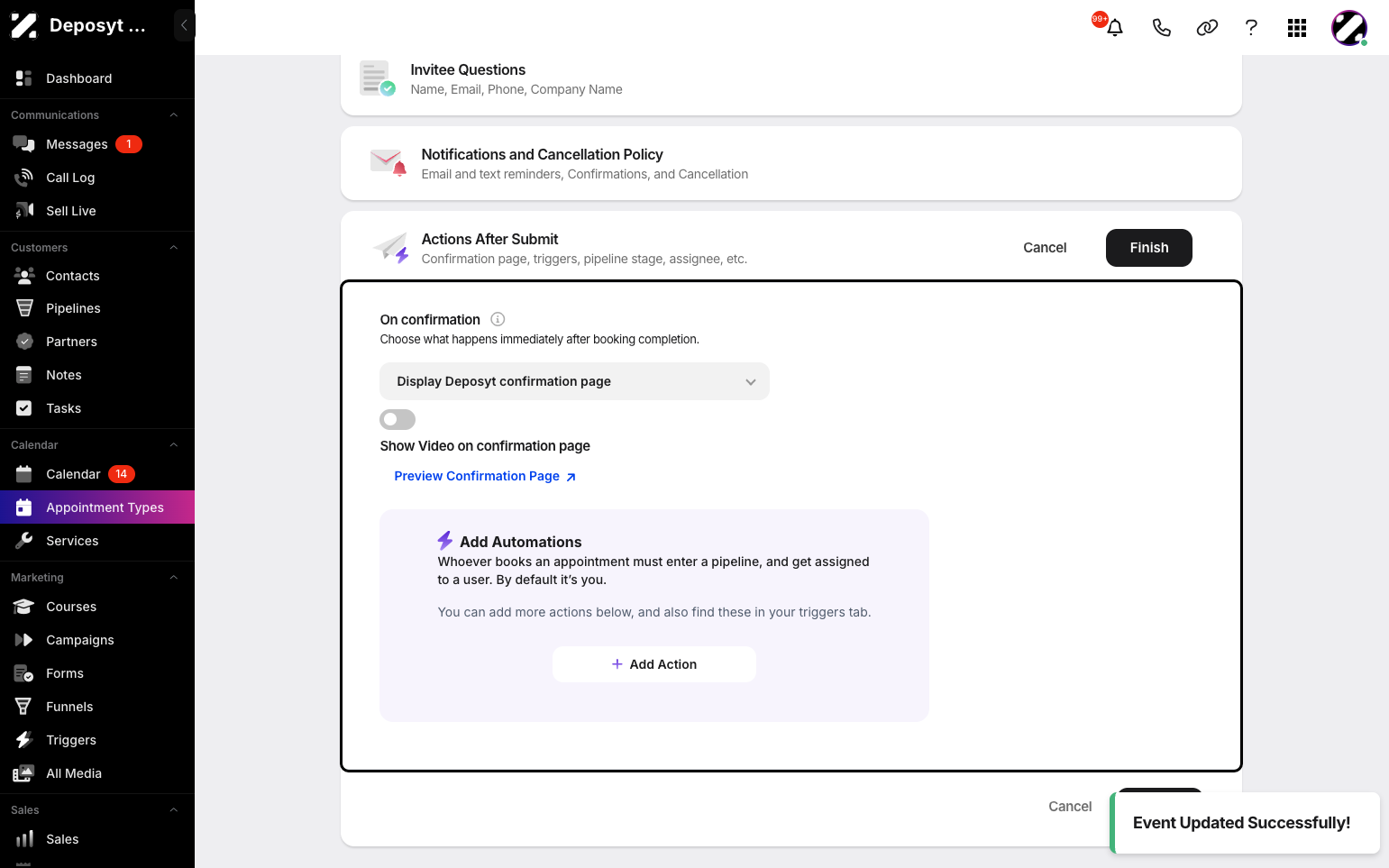Image resolution: width=1389 pixels, height=868 pixels.
Task: Click the Finish button
Action: click(1149, 248)
